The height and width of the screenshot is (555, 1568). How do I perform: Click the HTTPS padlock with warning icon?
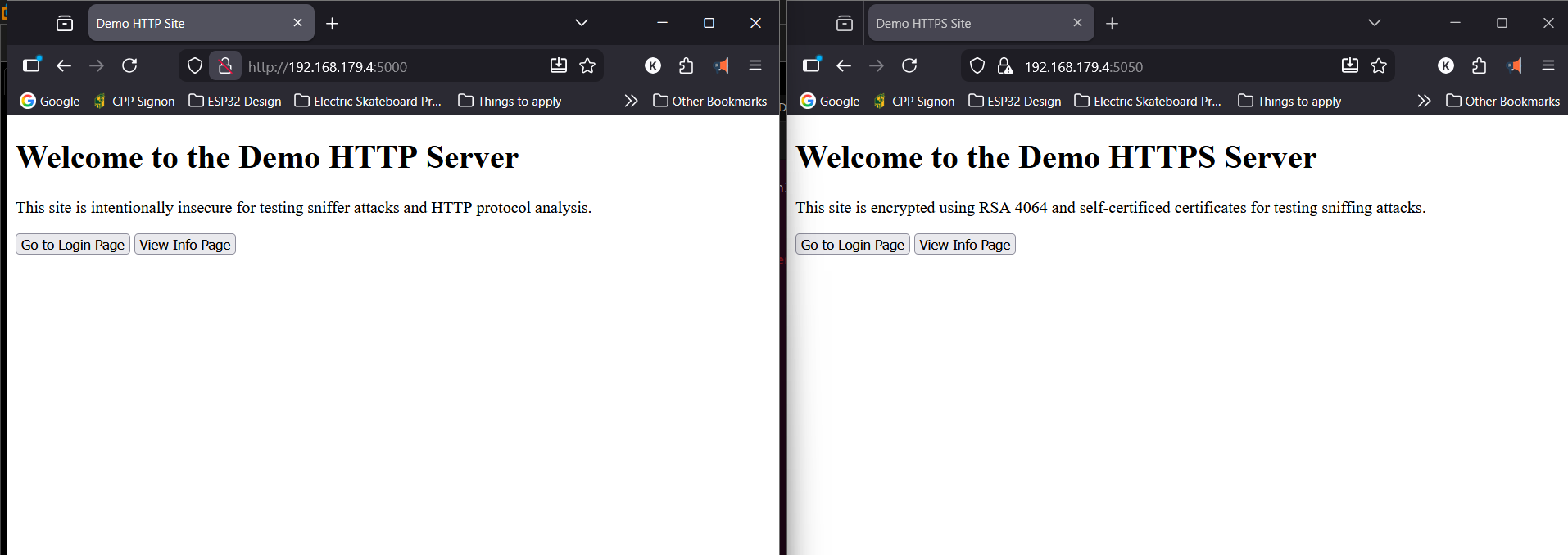click(1004, 66)
